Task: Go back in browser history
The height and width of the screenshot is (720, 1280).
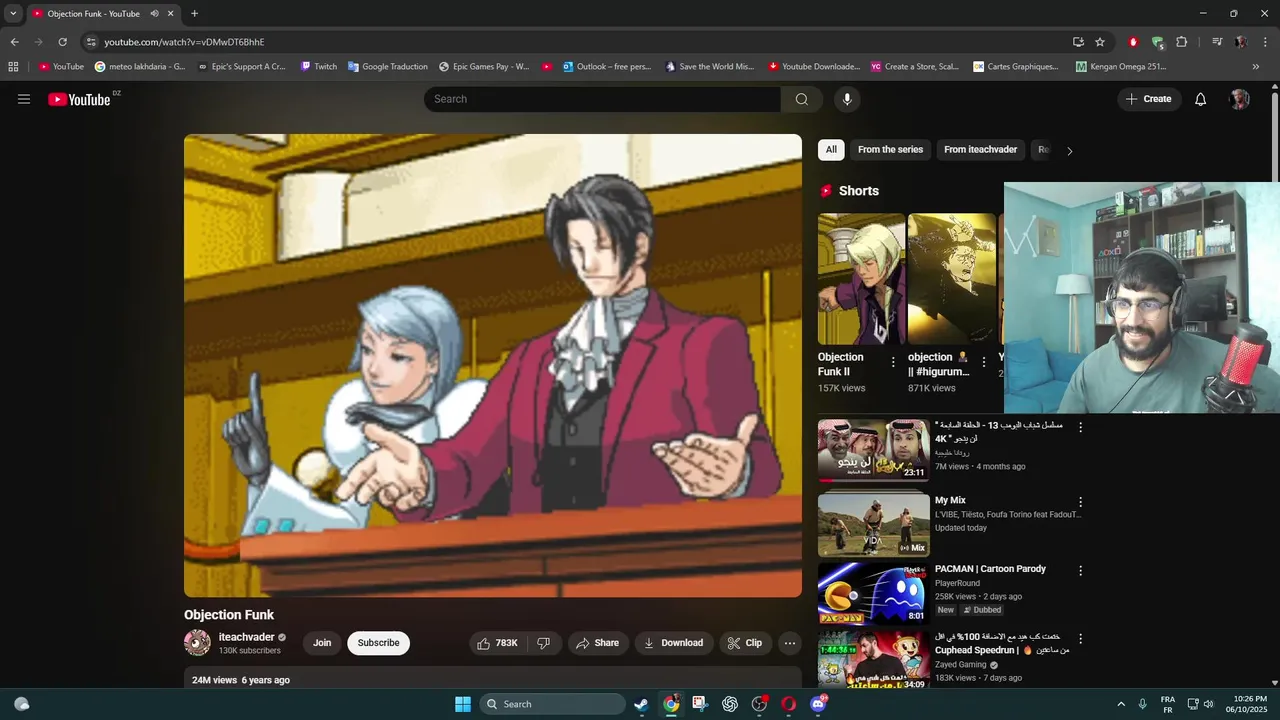Action: pos(14,42)
